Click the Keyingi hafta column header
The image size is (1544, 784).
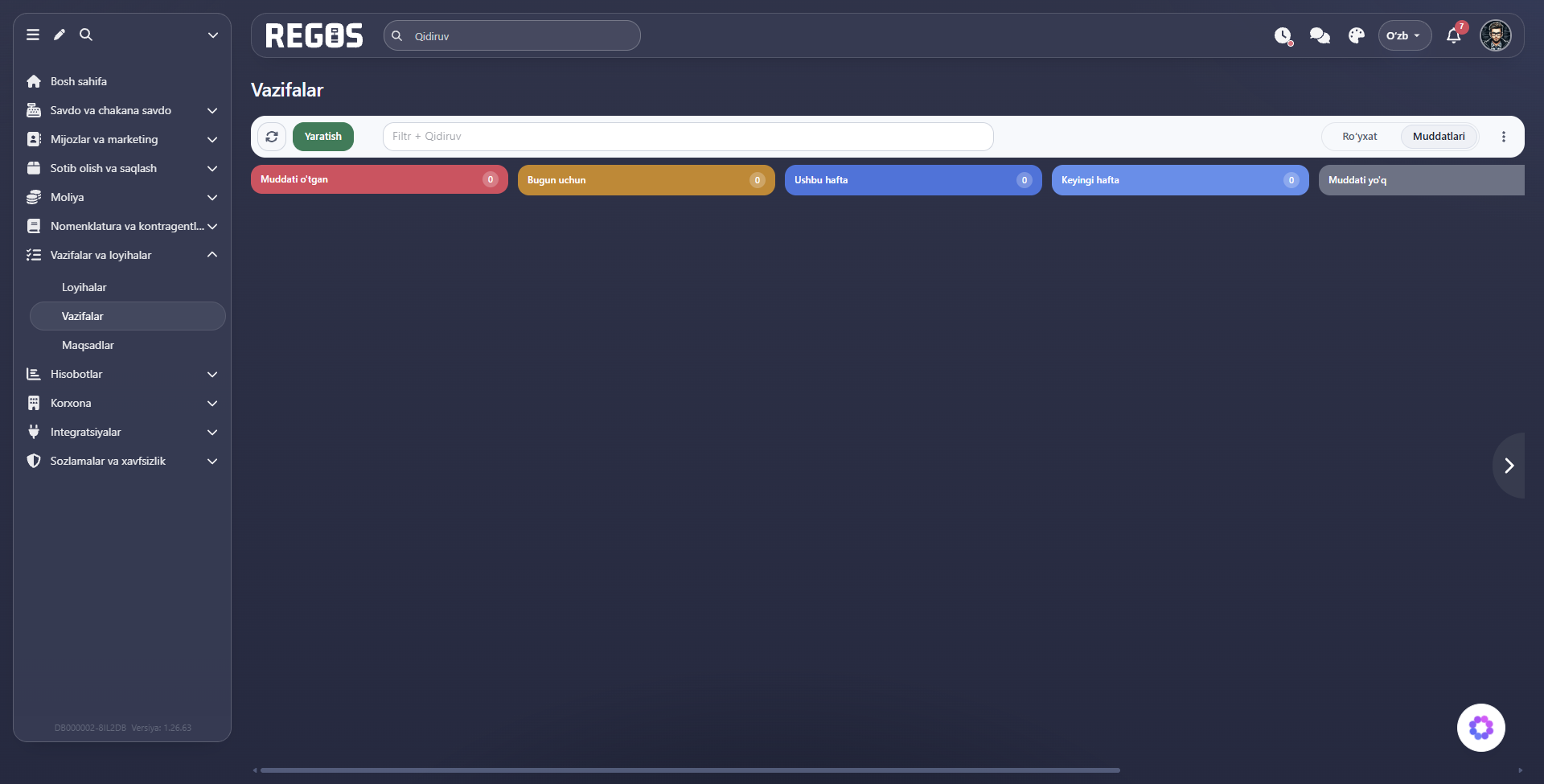coord(1181,180)
